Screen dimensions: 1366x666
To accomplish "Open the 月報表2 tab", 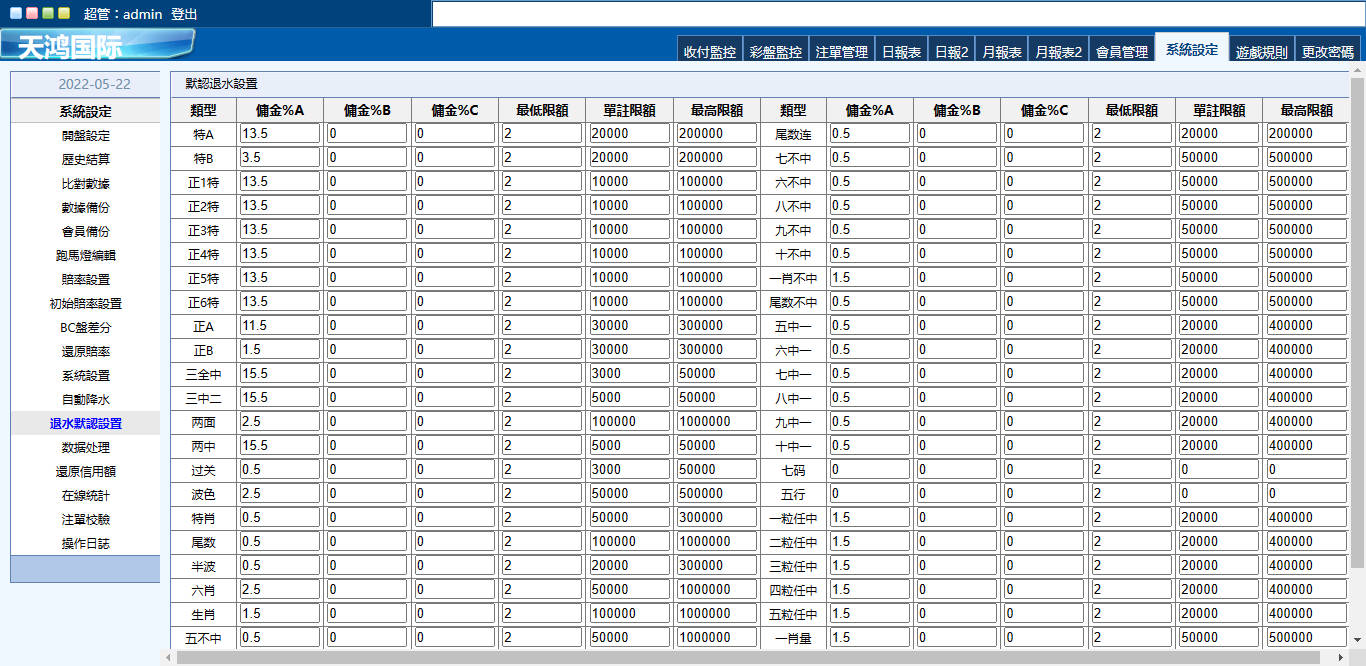I will [x=1058, y=51].
